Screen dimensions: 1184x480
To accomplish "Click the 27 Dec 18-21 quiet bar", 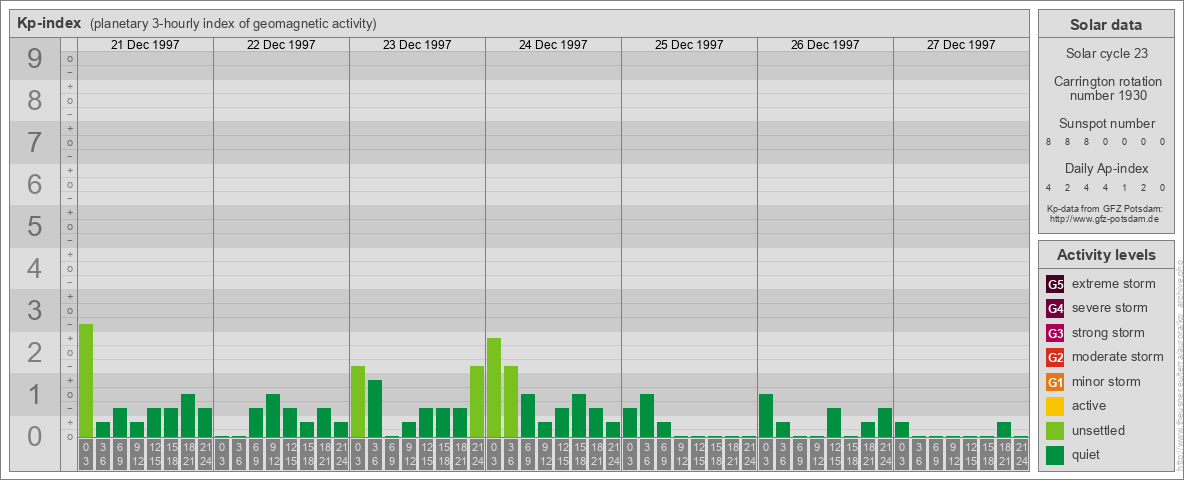I will tap(1004, 429).
